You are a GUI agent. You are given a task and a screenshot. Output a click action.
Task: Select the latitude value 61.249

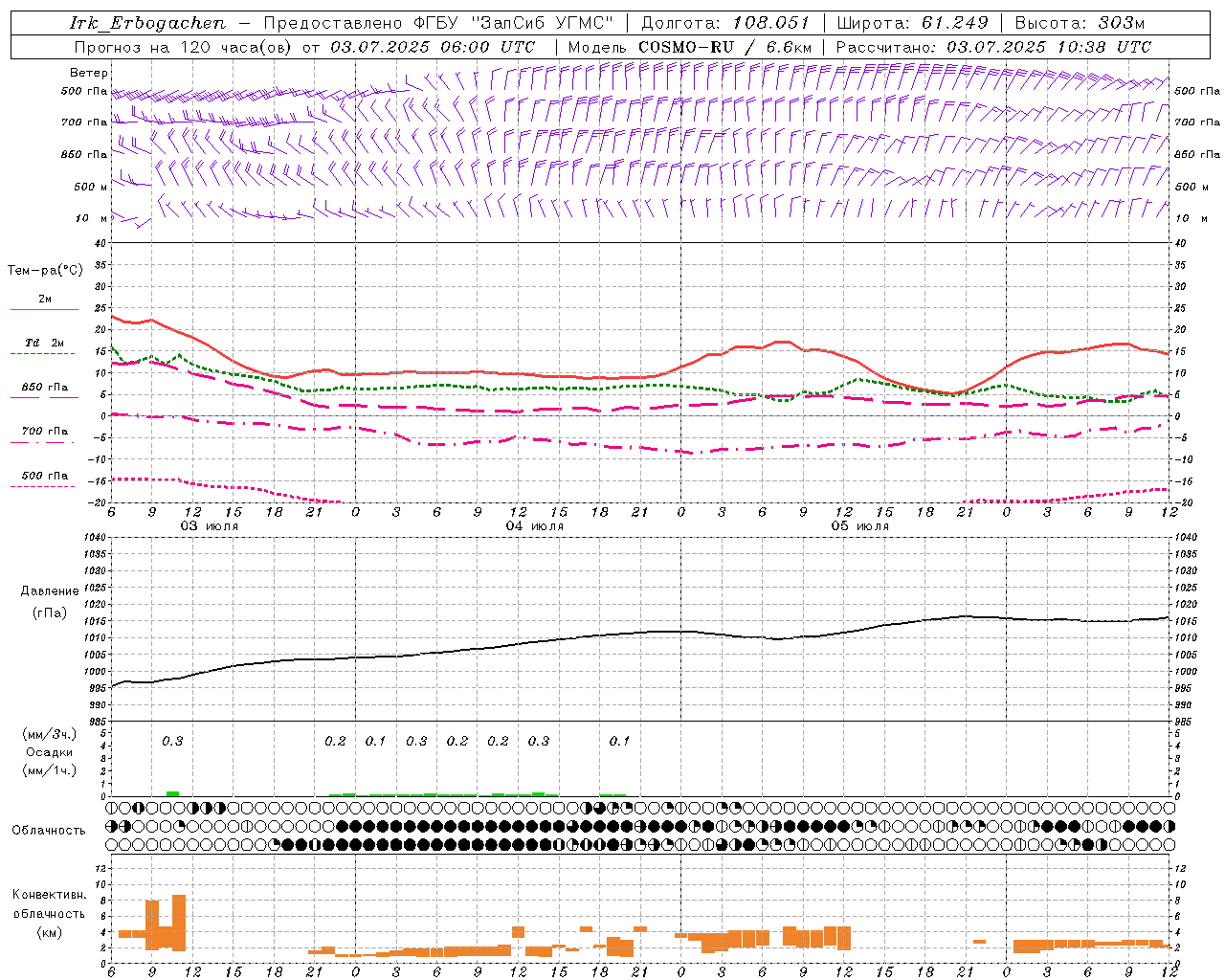tap(954, 23)
